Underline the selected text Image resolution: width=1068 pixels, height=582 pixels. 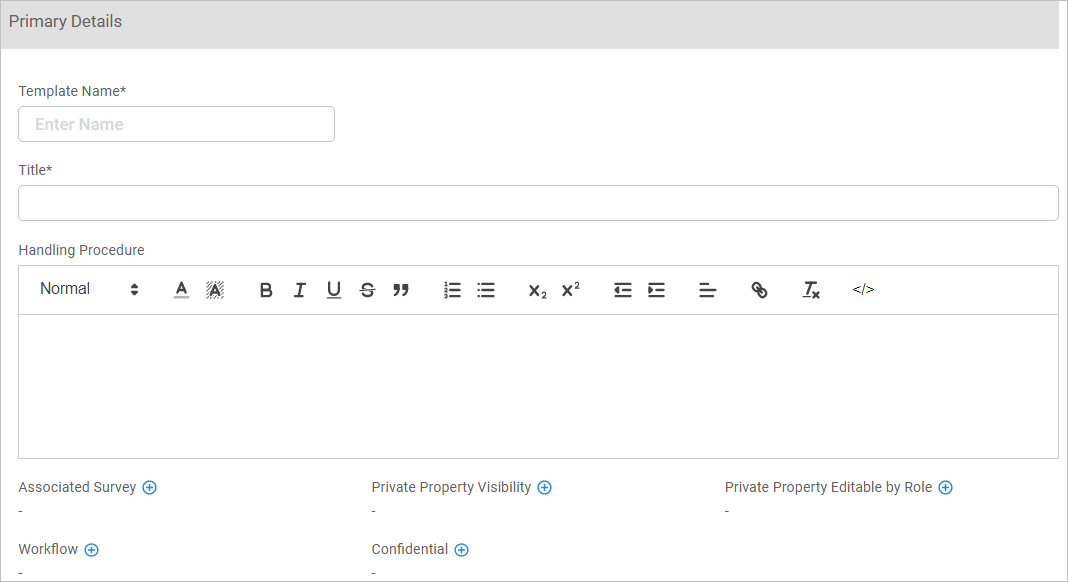tap(334, 290)
